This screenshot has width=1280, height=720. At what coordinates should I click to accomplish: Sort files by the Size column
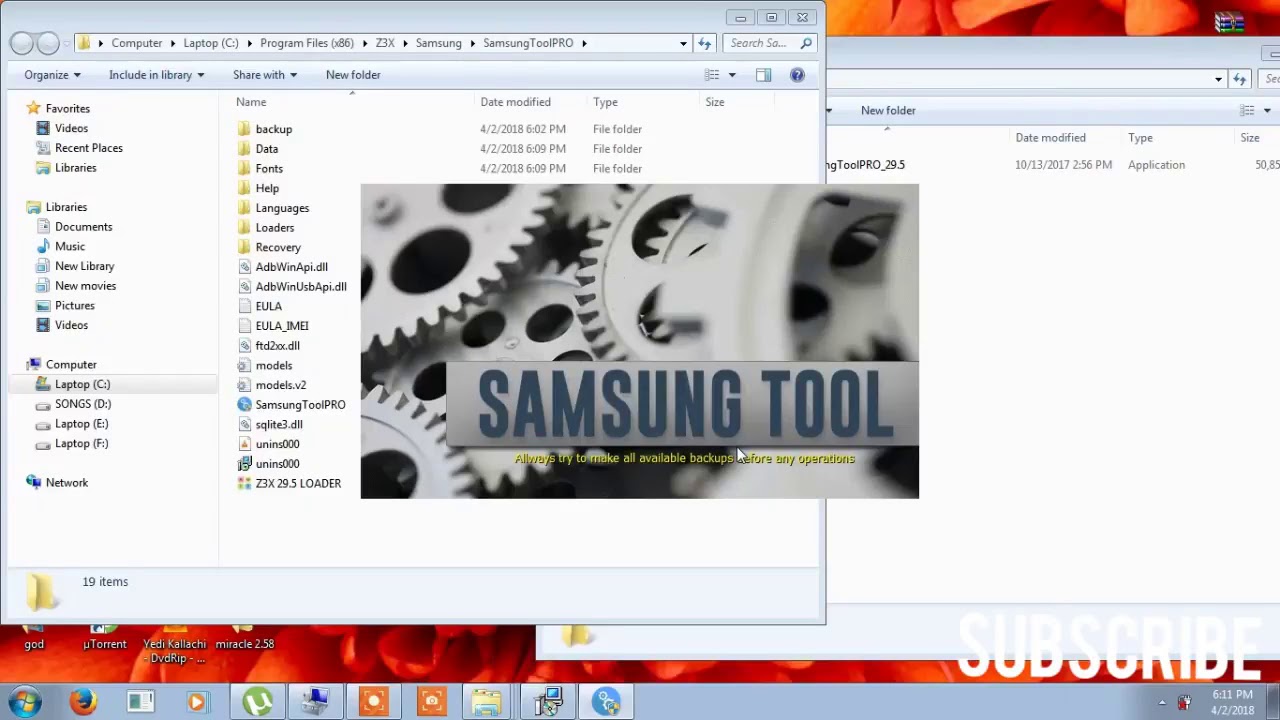click(715, 102)
